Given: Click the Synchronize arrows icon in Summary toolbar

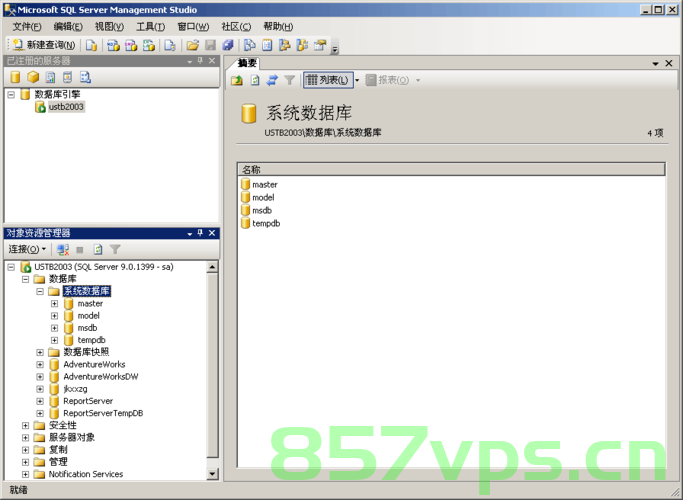Looking at the screenshot, I should coord(272,80).
